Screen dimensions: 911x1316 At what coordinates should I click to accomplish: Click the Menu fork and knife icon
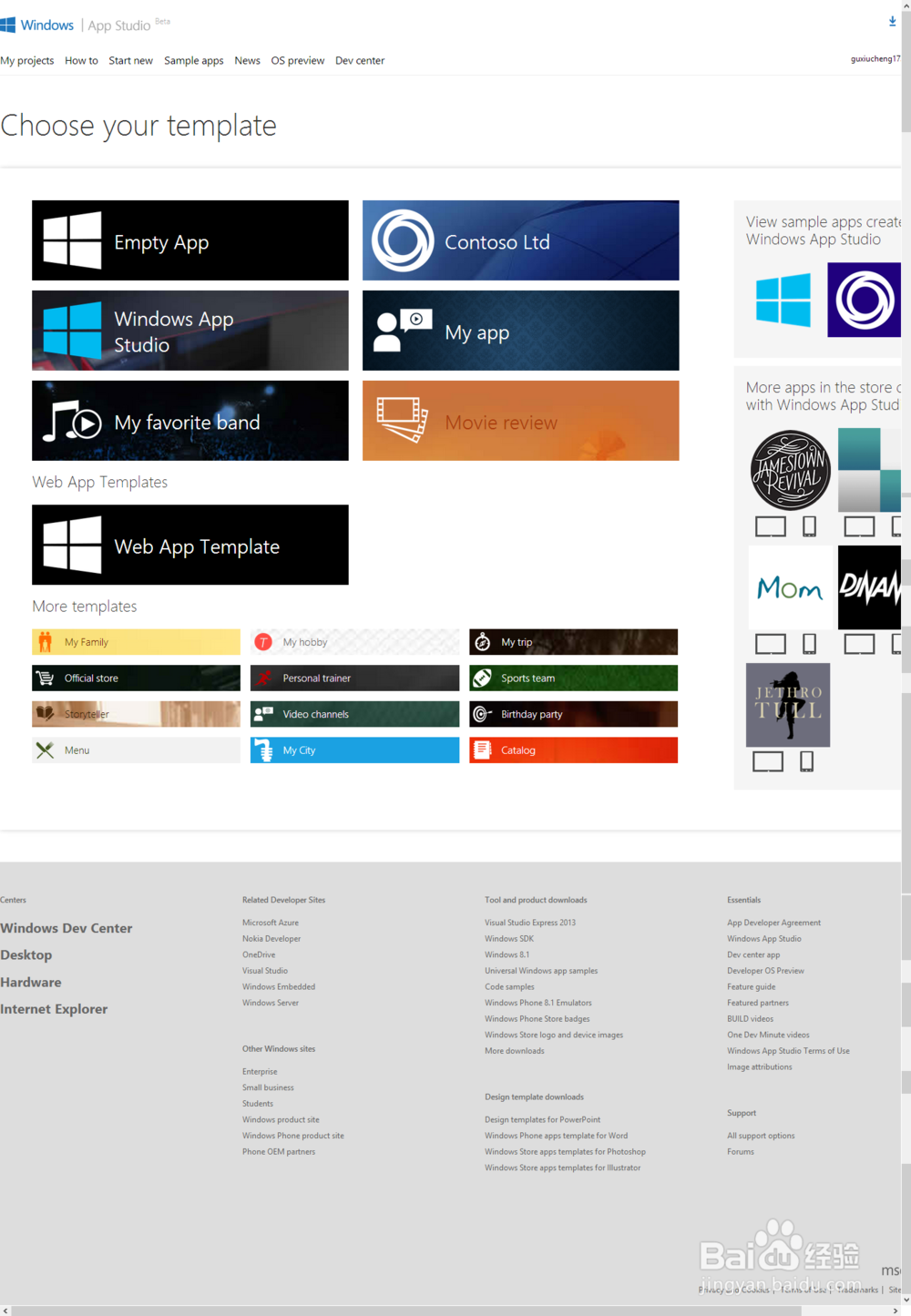pos(45,750)
